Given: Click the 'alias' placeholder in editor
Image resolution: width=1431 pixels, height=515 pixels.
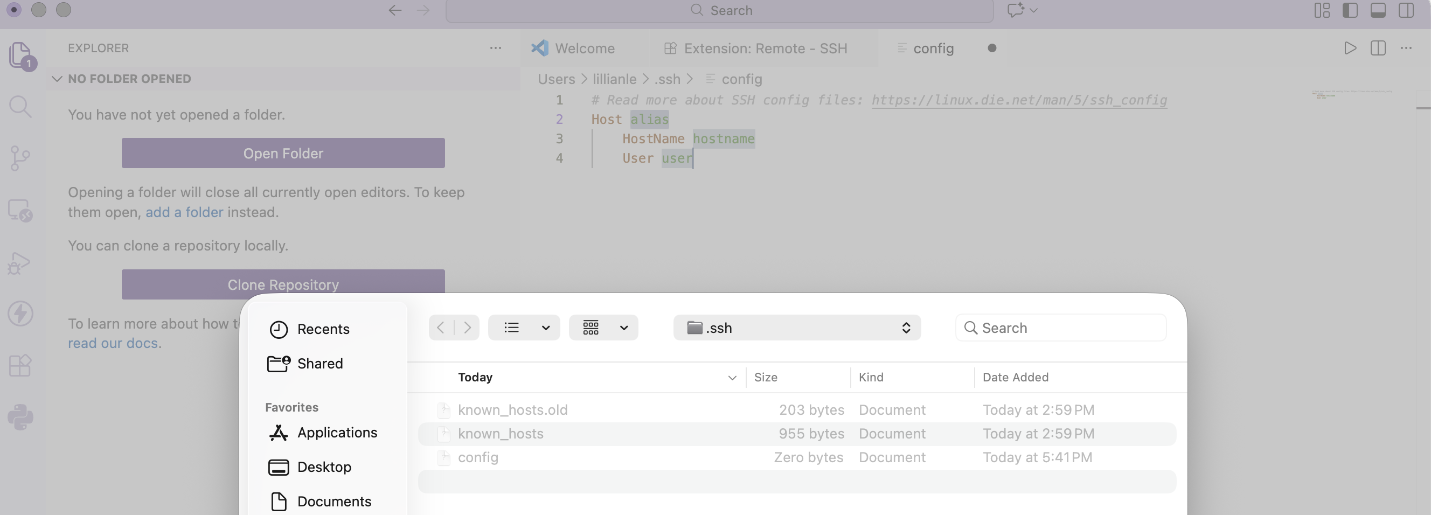Looking at the screenshot, I should pyautogui.click(x=649, y=119).
